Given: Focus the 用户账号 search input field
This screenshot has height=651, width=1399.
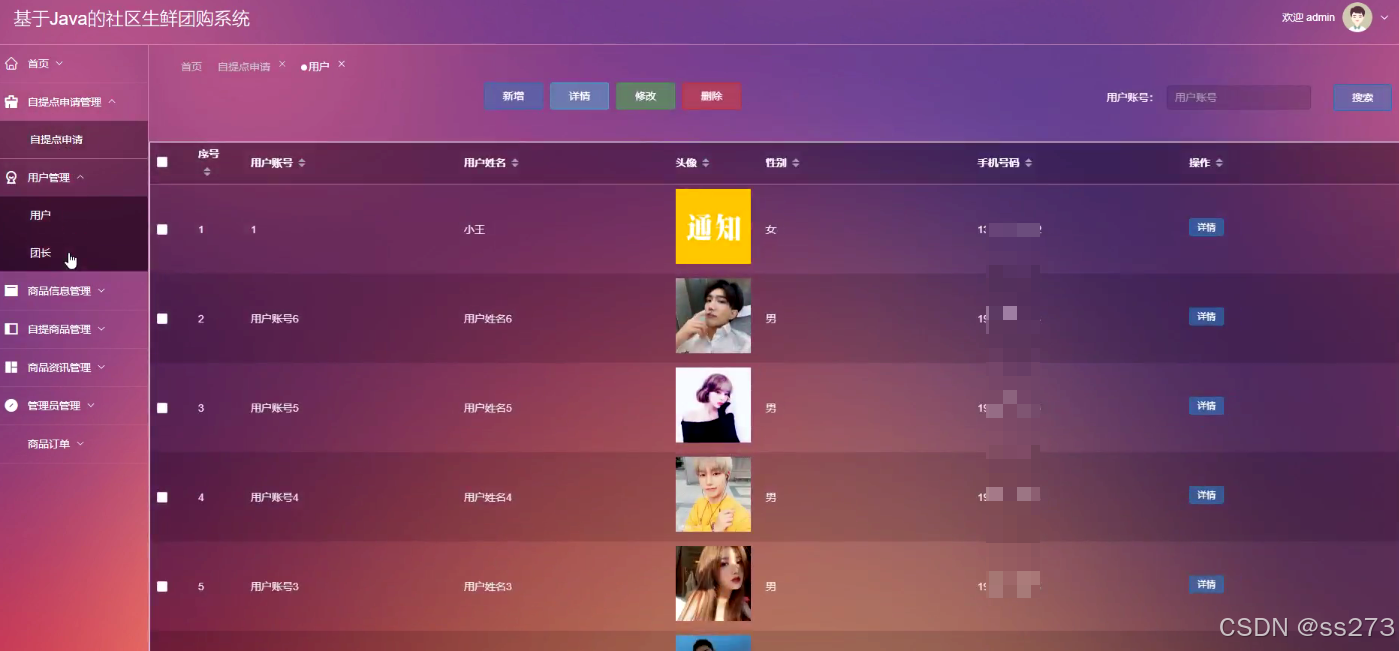Looking at the screenshot, I should [x=1238, y=97].
